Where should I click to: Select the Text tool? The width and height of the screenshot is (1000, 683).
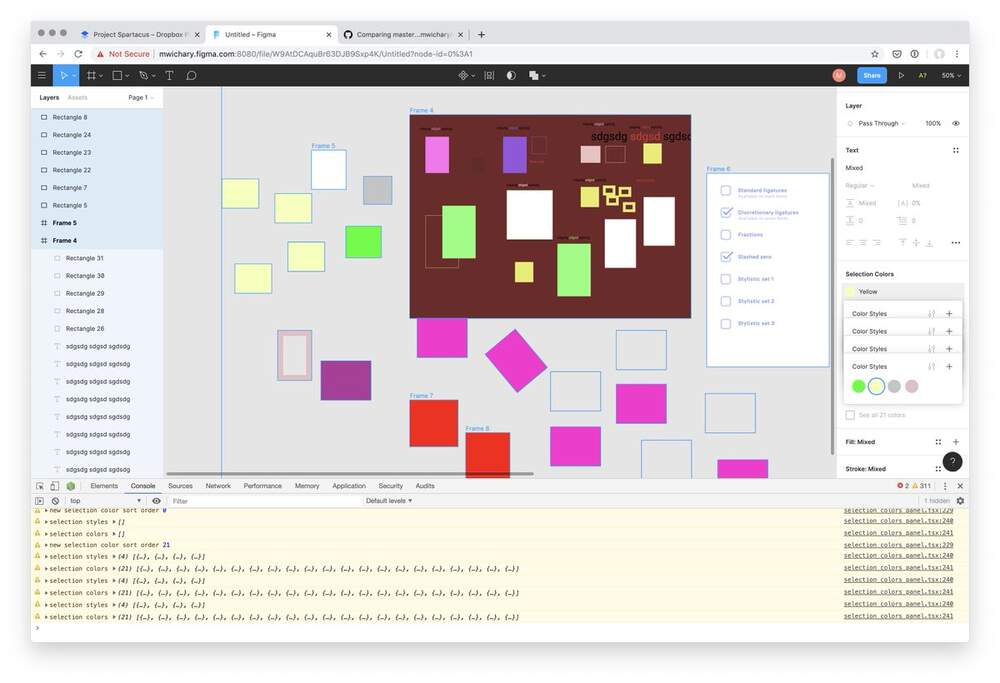[168, 75]
